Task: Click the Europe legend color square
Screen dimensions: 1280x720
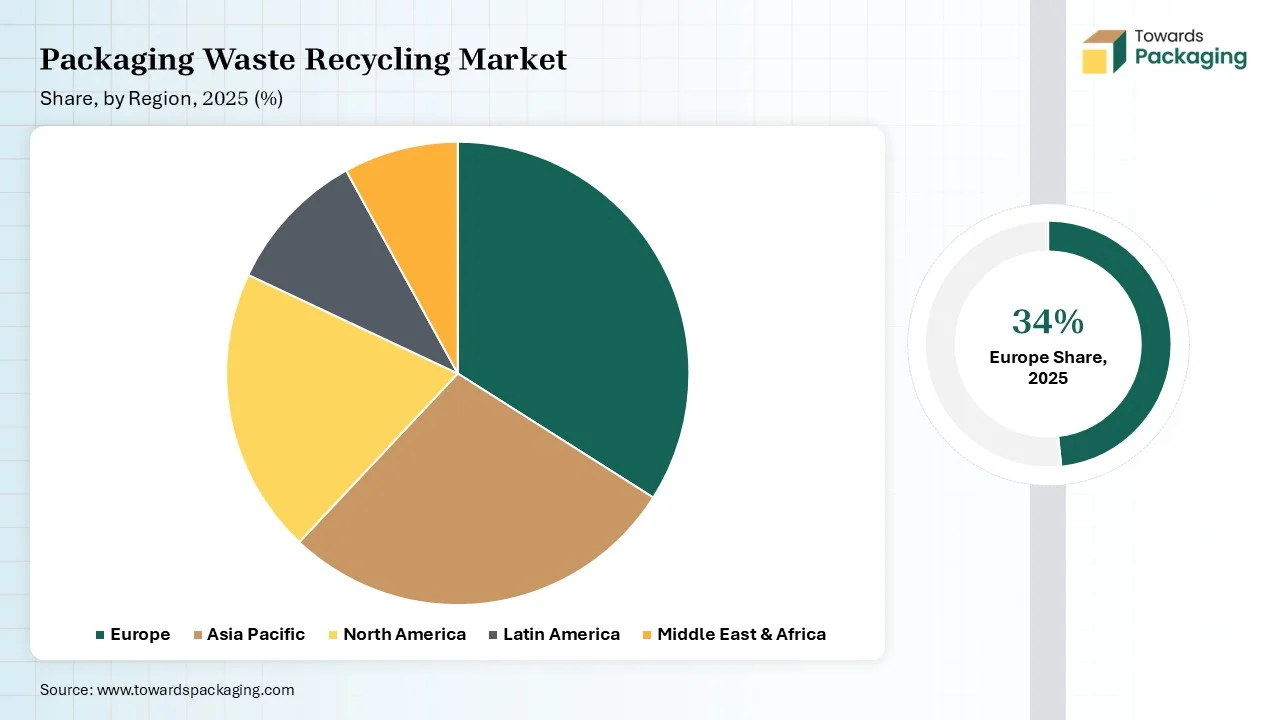Action: pyautogui.click(x=100, y=635)
